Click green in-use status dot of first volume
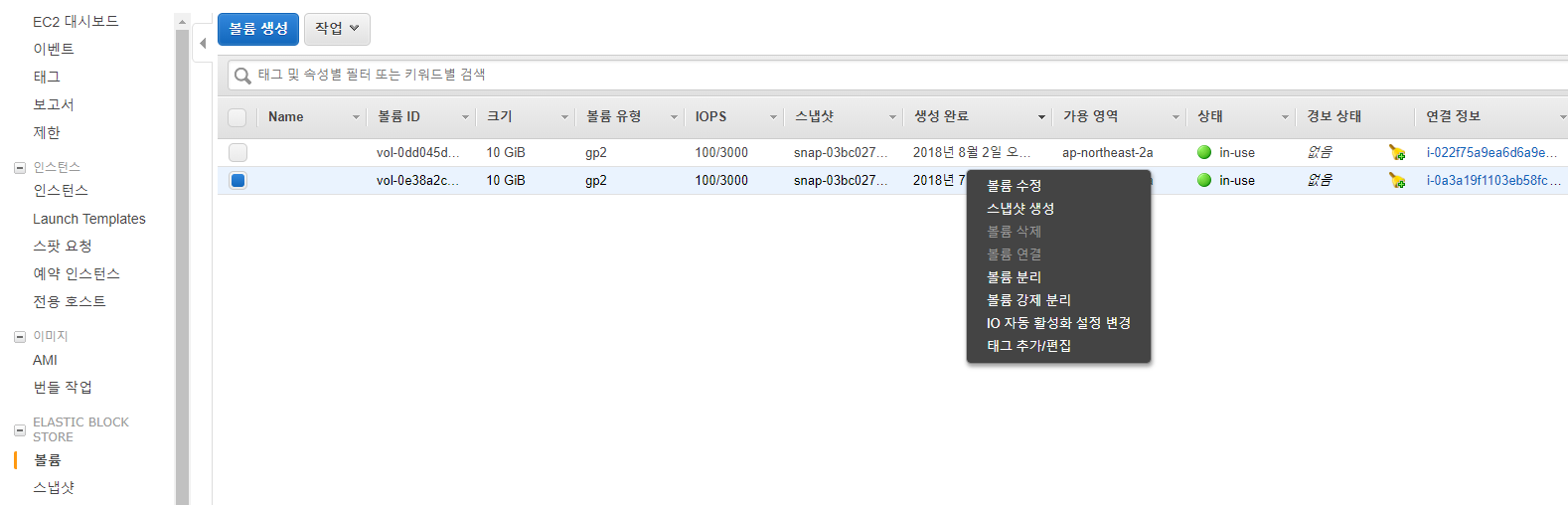 click(x=1204, y=152)
